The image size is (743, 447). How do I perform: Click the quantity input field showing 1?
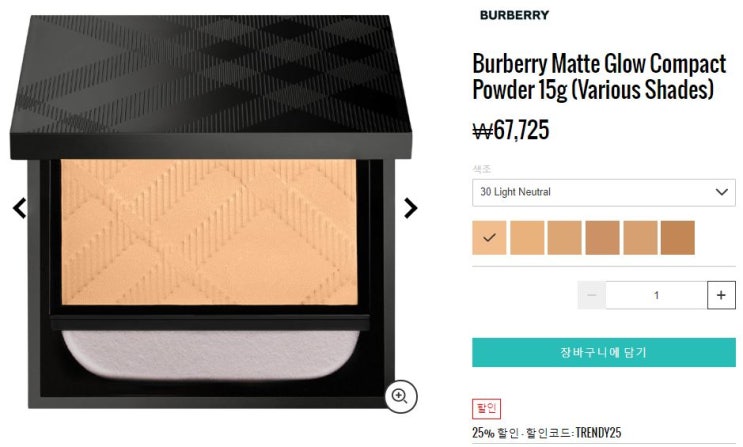pyautogui.click(x=656, y=295)
